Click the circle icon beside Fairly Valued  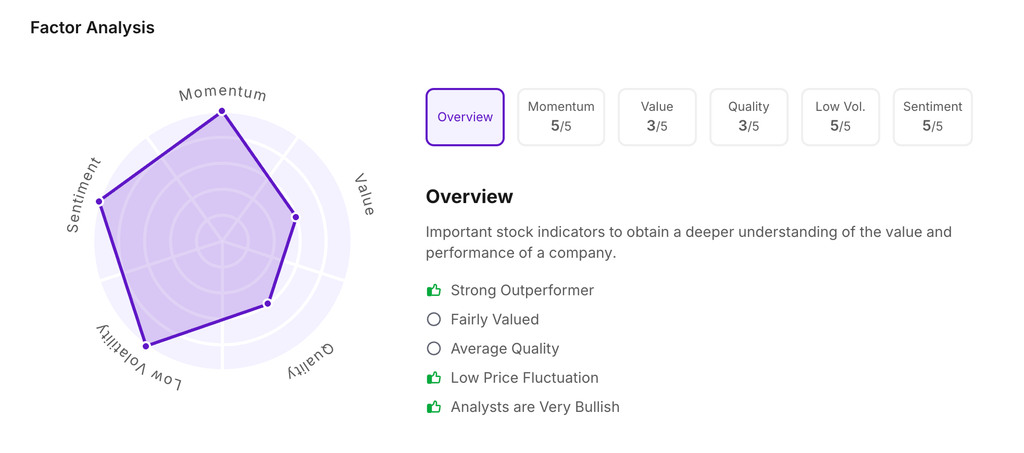[434, 320]
